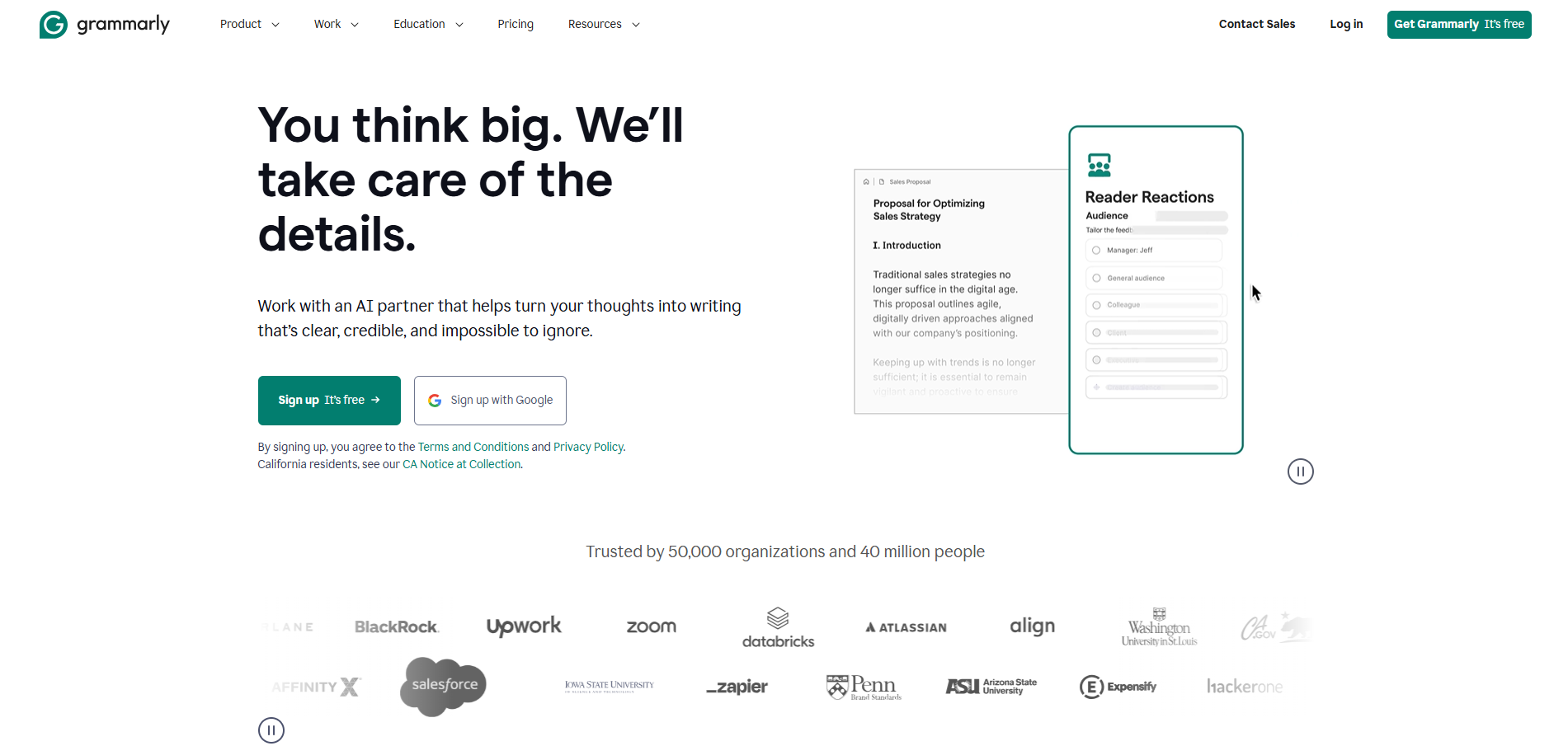The width and height of the screenshot is (1568, 746).
Task: Click the Zapier logo
Action: coord(737,687)
